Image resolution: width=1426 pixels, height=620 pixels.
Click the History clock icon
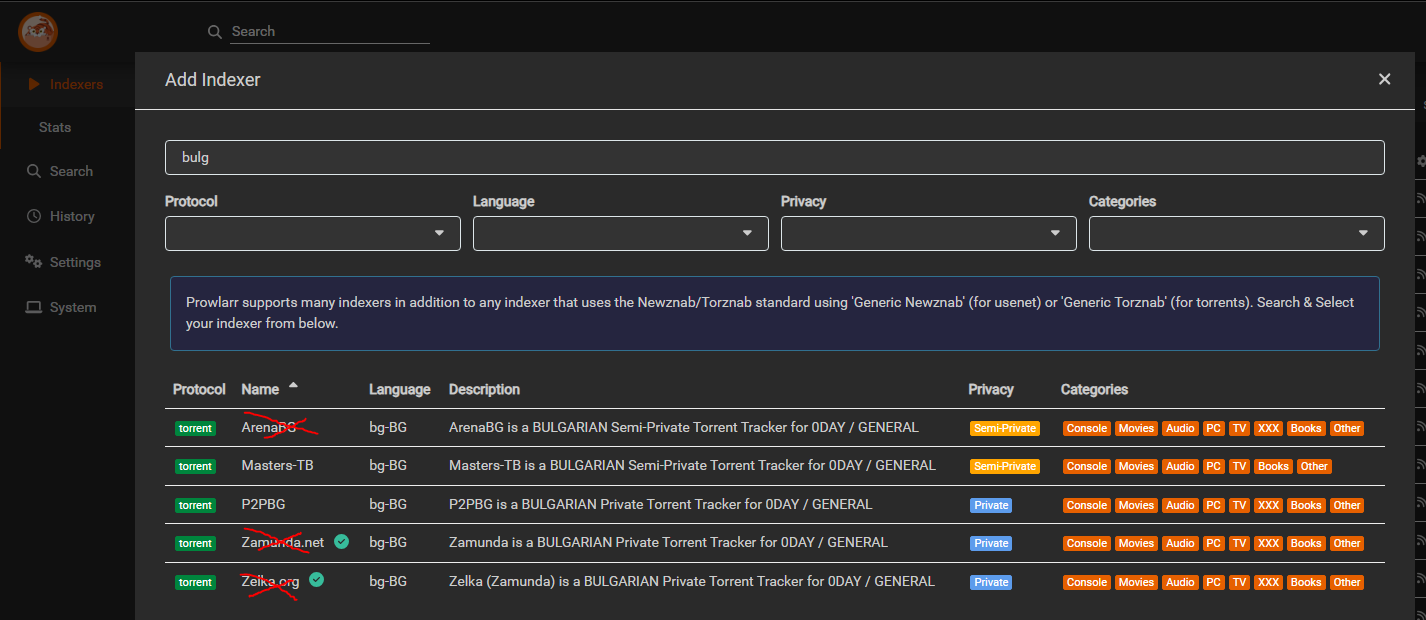[x=33, y=216]
